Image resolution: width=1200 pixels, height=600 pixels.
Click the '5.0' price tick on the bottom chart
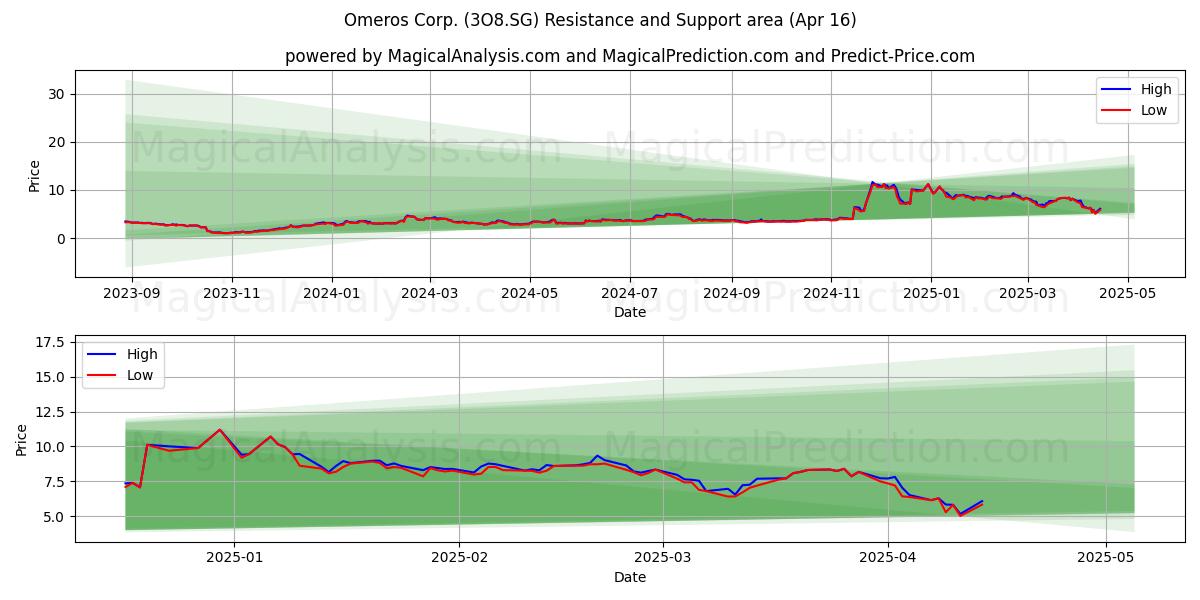tap(55, 517)
